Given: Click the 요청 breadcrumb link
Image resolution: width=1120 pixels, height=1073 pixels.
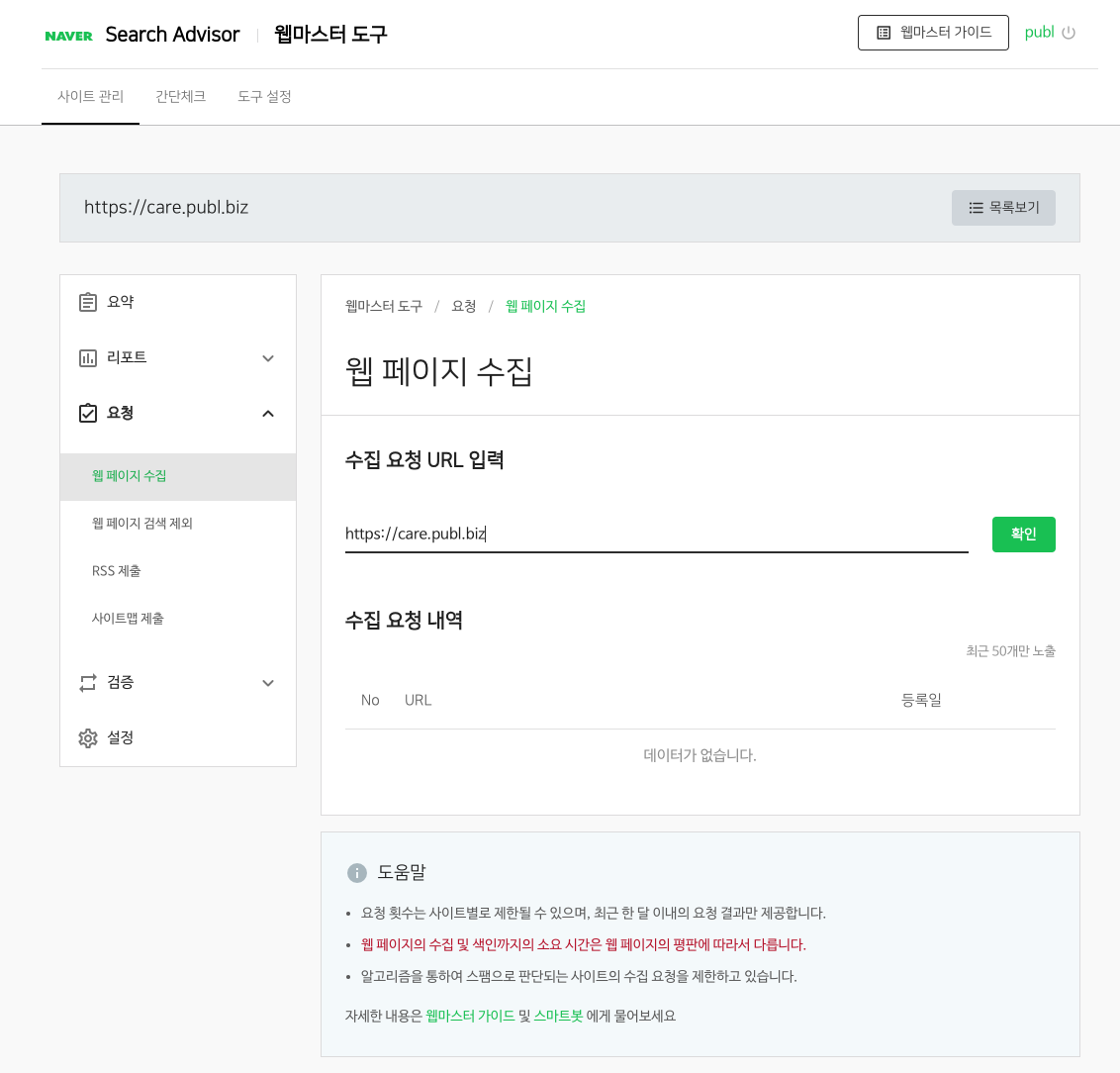Looking at the screenshot, I should coord(461,306).
